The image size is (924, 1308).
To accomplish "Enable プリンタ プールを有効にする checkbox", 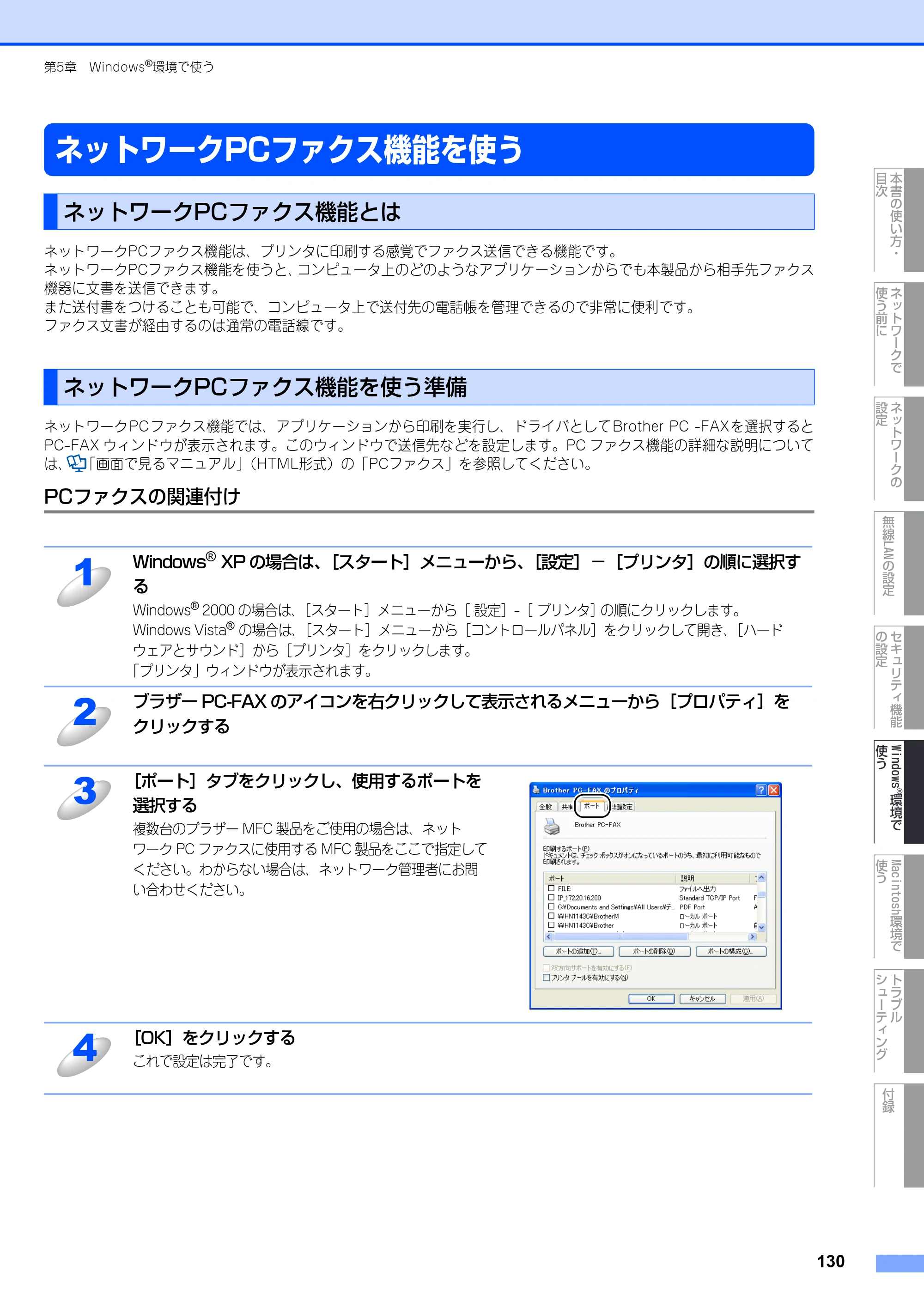I will [546, 978].
